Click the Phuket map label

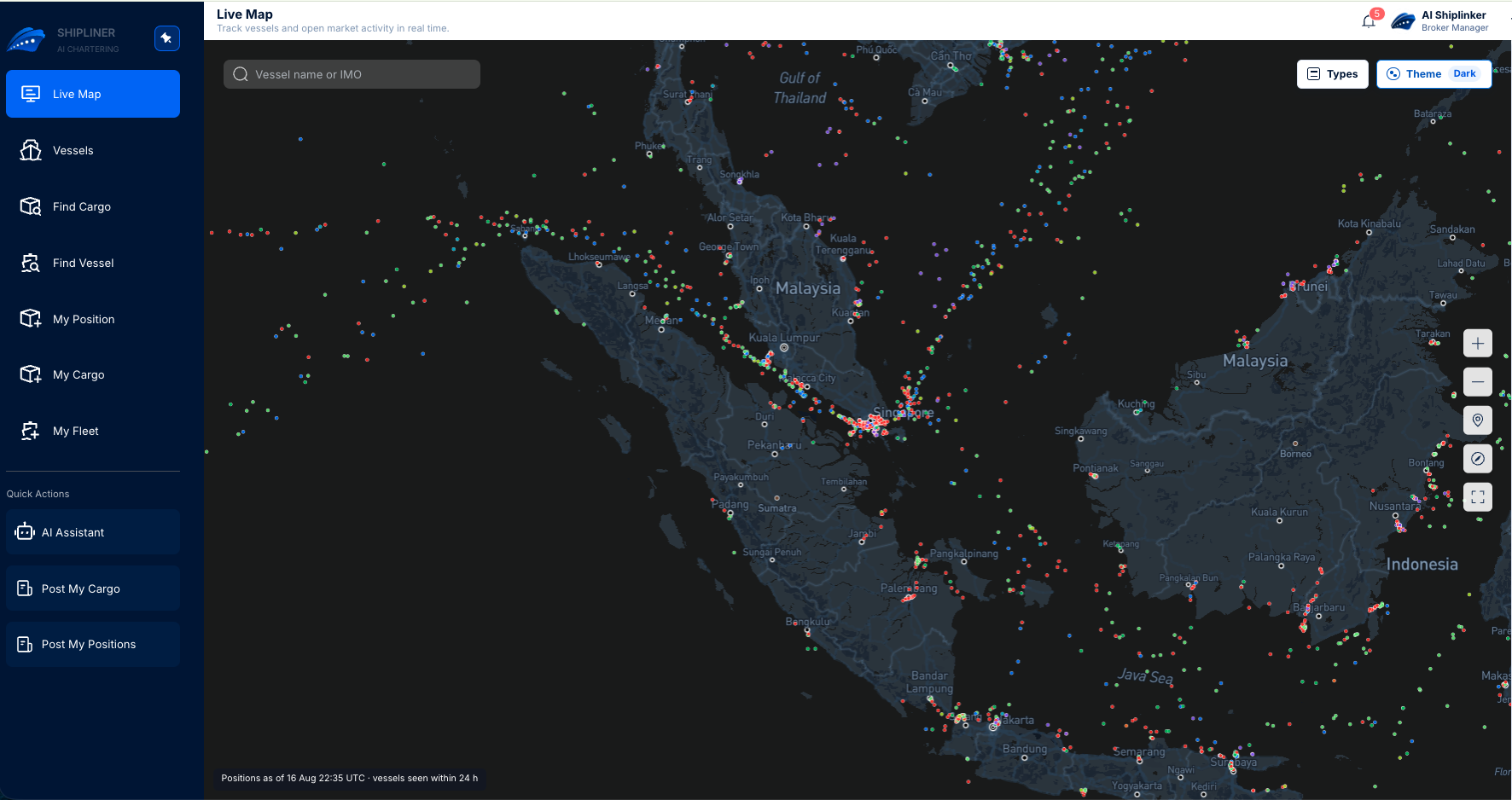point(649,146)
